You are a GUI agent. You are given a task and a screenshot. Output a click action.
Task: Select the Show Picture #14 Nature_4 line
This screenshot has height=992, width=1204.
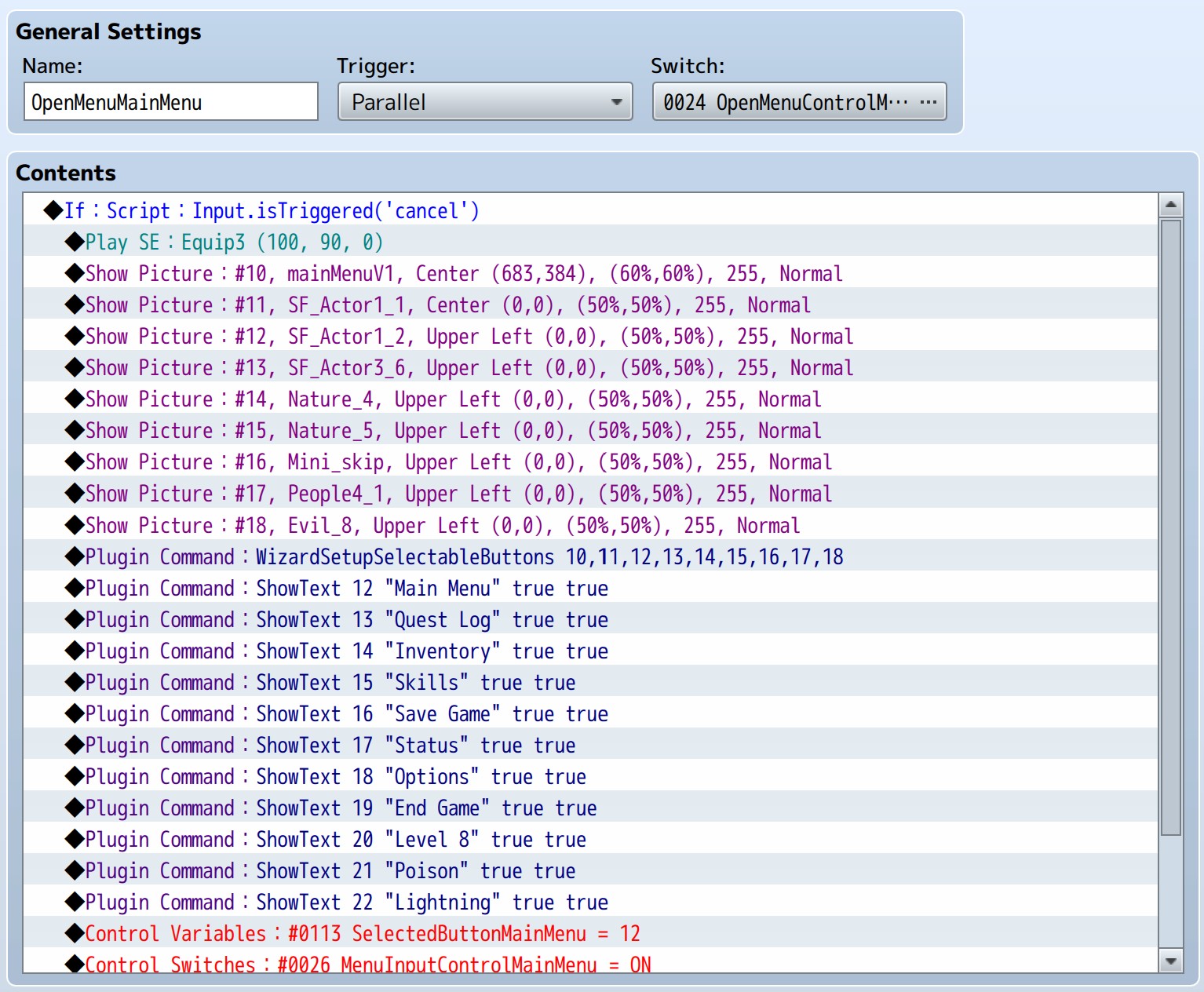point(453,399)
